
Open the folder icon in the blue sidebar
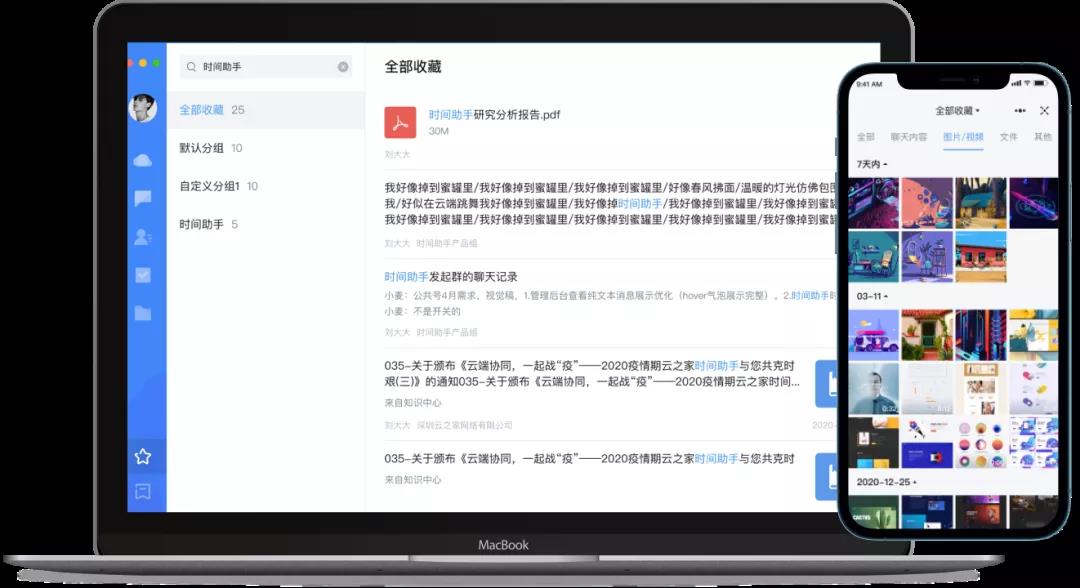pyautogui.click(x=143, y=313)
